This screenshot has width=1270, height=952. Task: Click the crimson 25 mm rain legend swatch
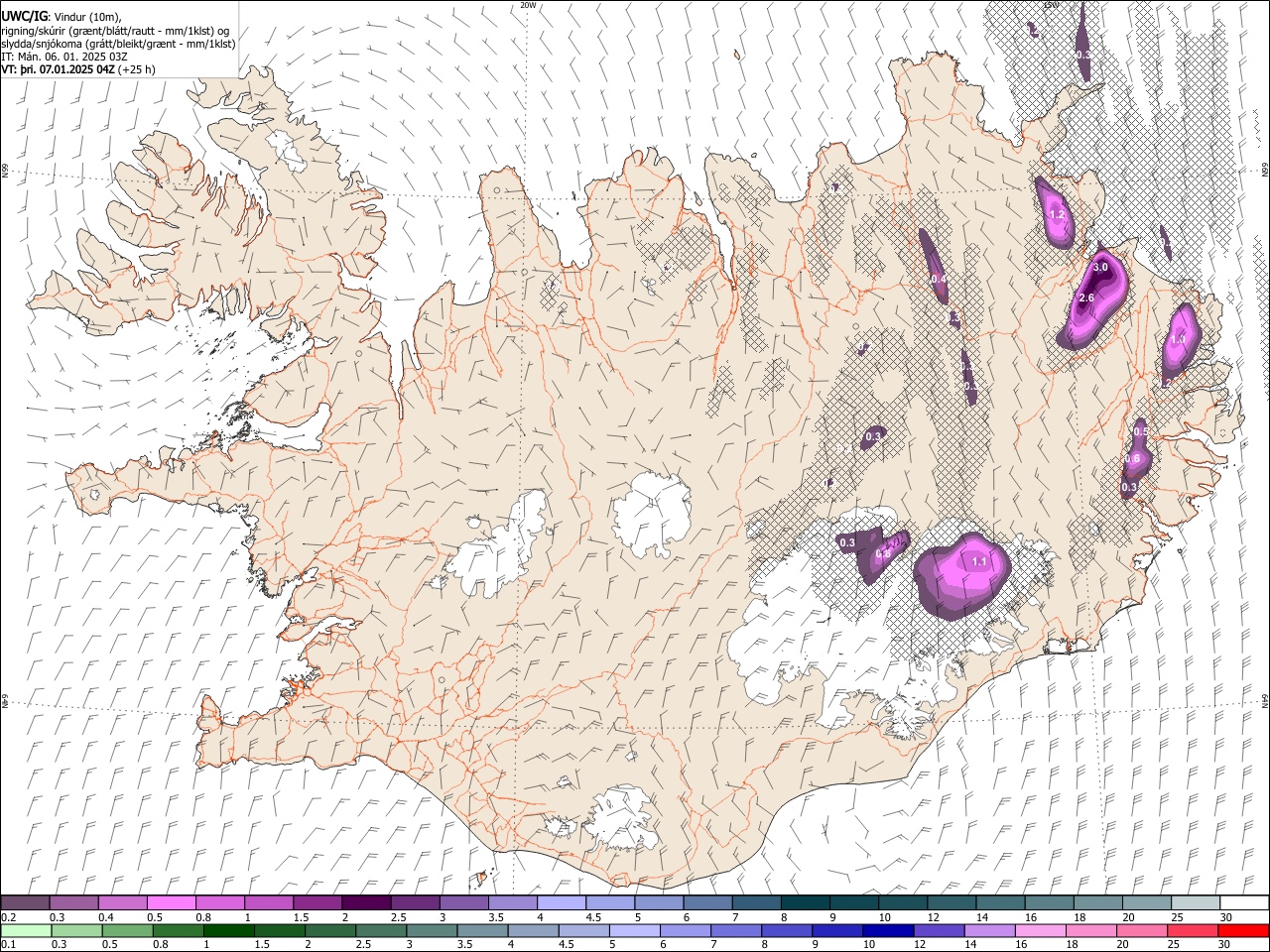tap(1193, 930)
